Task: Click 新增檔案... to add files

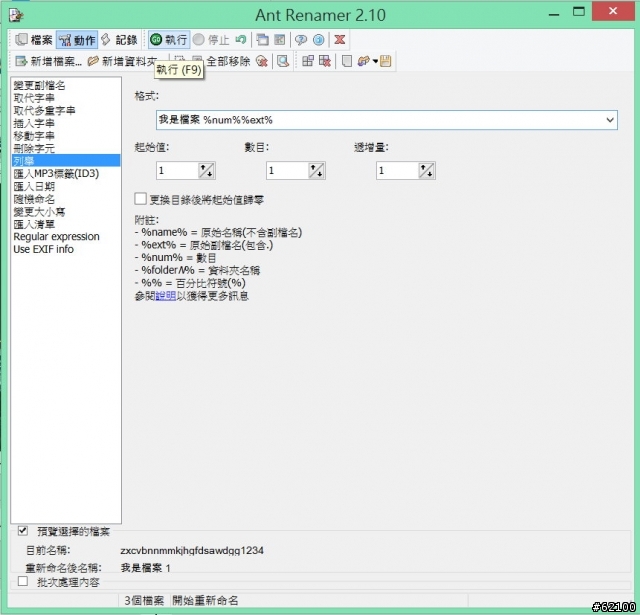Action: pos(48,61)
